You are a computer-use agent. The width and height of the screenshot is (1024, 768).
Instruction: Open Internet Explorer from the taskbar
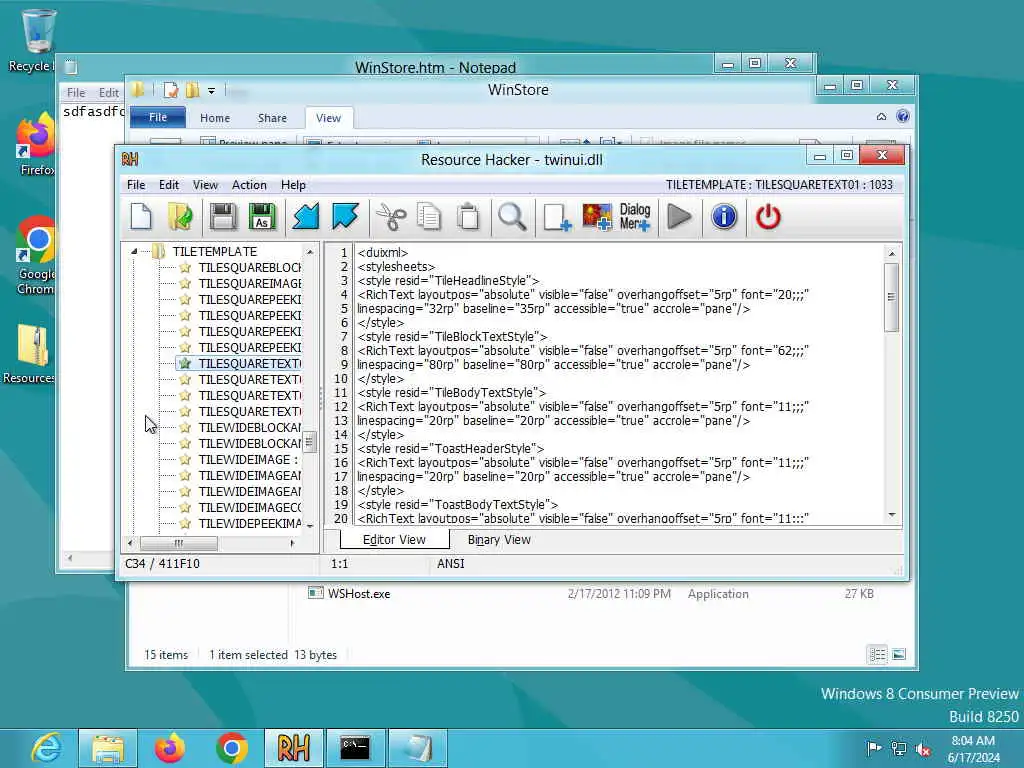(47, 748)
